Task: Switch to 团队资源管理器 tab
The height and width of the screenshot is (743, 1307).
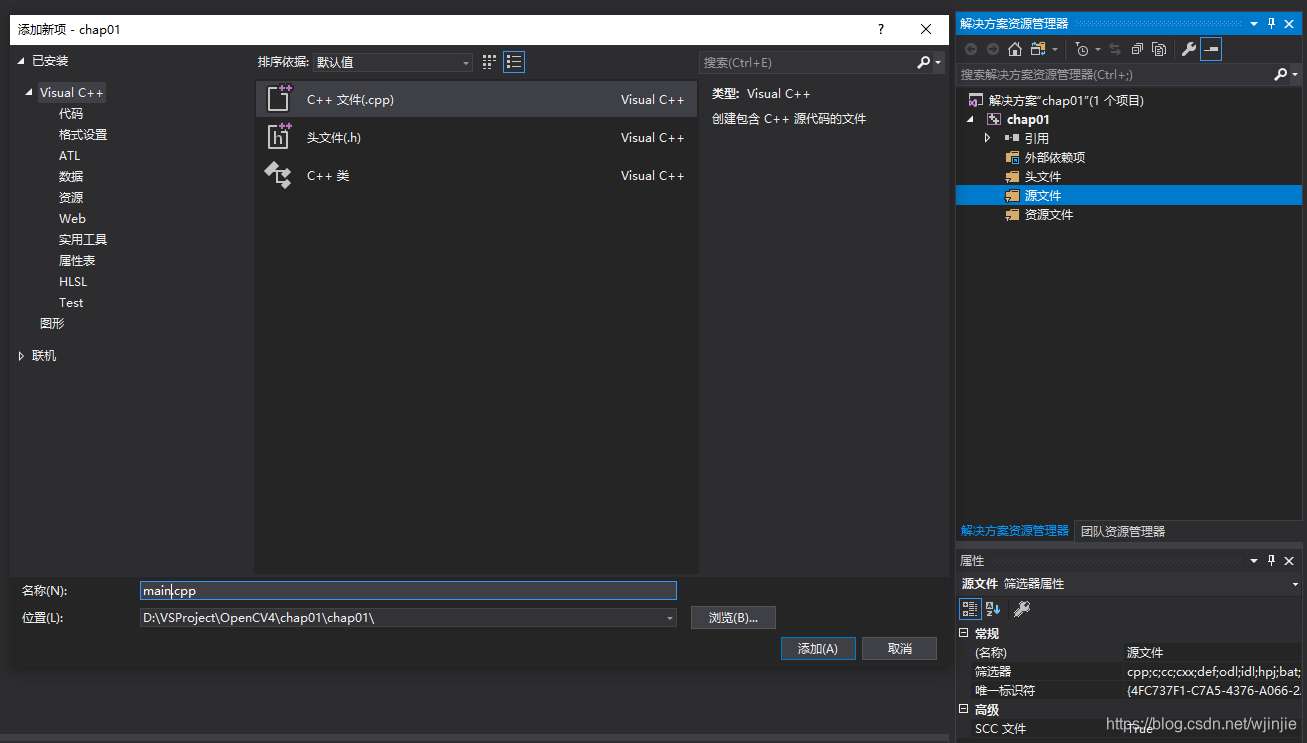Action: pyautogui.click(x=1123, y=531)
